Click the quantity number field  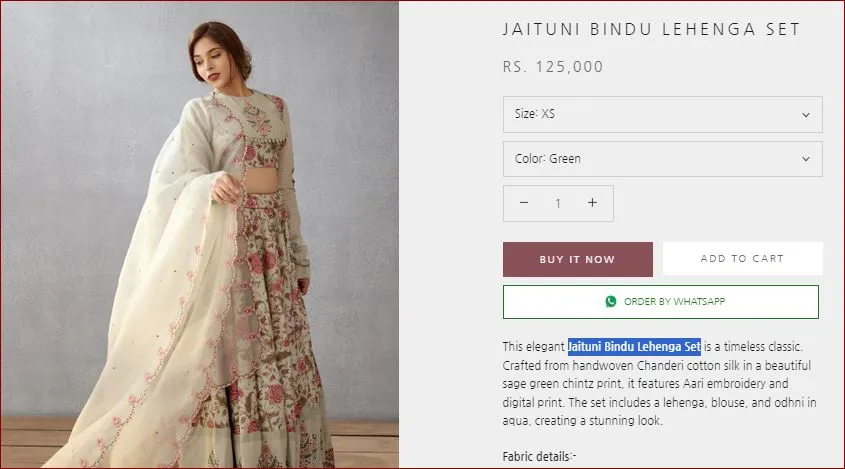coord(558,203)
